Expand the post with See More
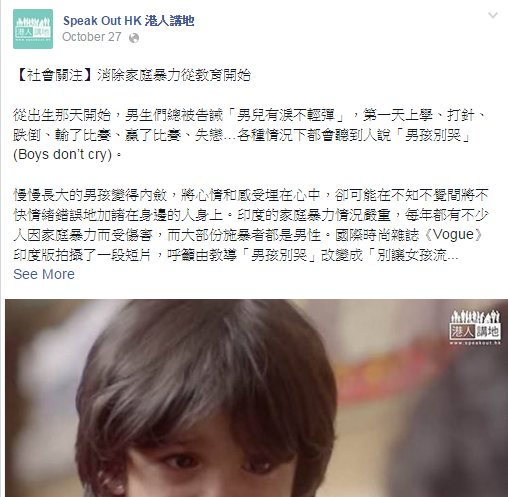 pos(44,274)
